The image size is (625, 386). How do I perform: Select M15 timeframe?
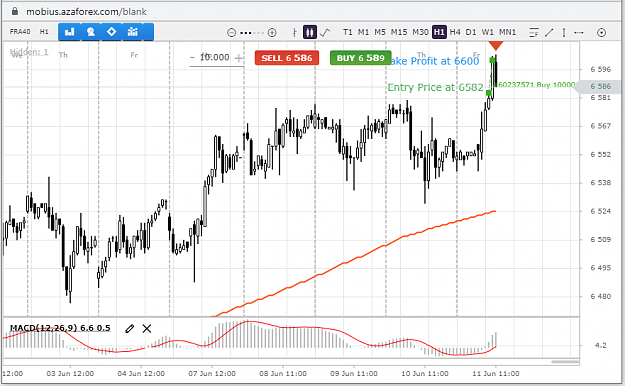tap(399, 32)
